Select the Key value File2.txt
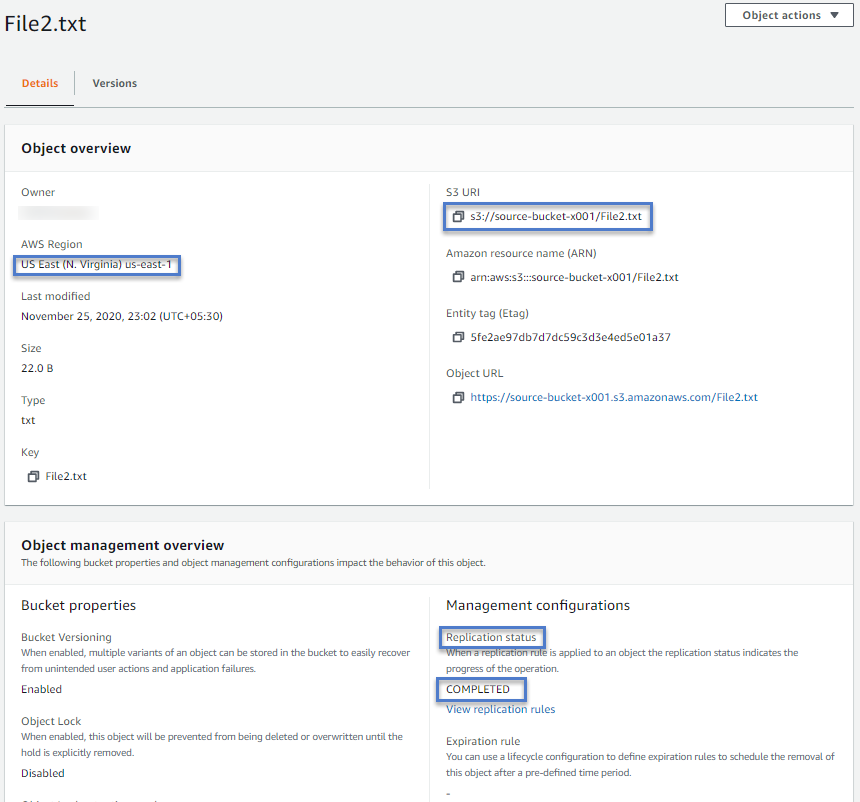860x802 pixels. (66, 476)
